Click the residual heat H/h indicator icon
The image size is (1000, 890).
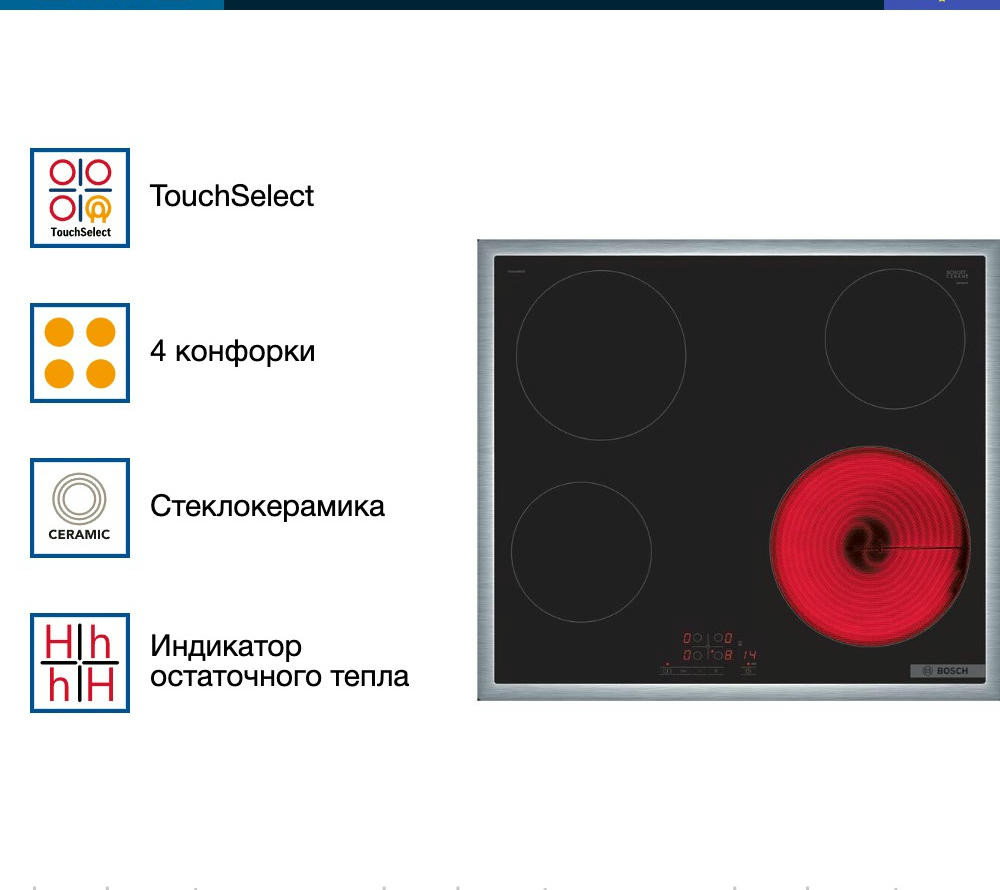click(x=80, y=662)
